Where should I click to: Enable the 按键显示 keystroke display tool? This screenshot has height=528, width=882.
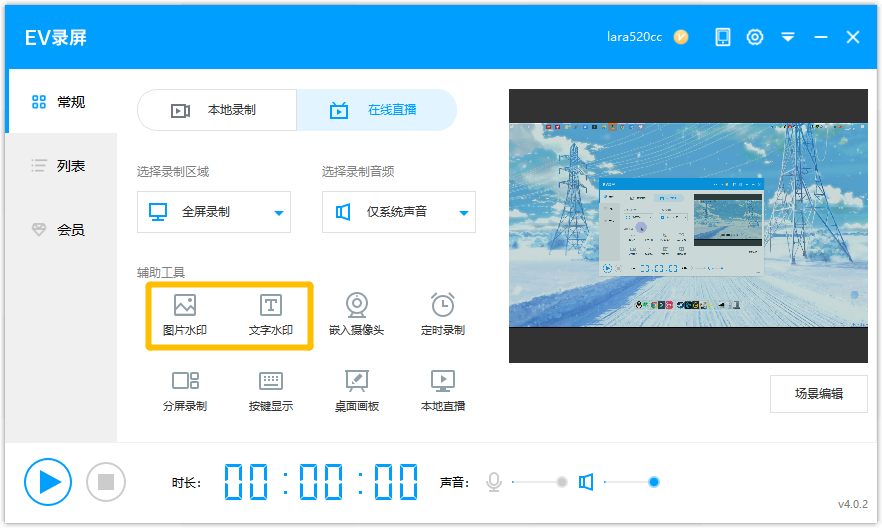click(x=270, y=390)
